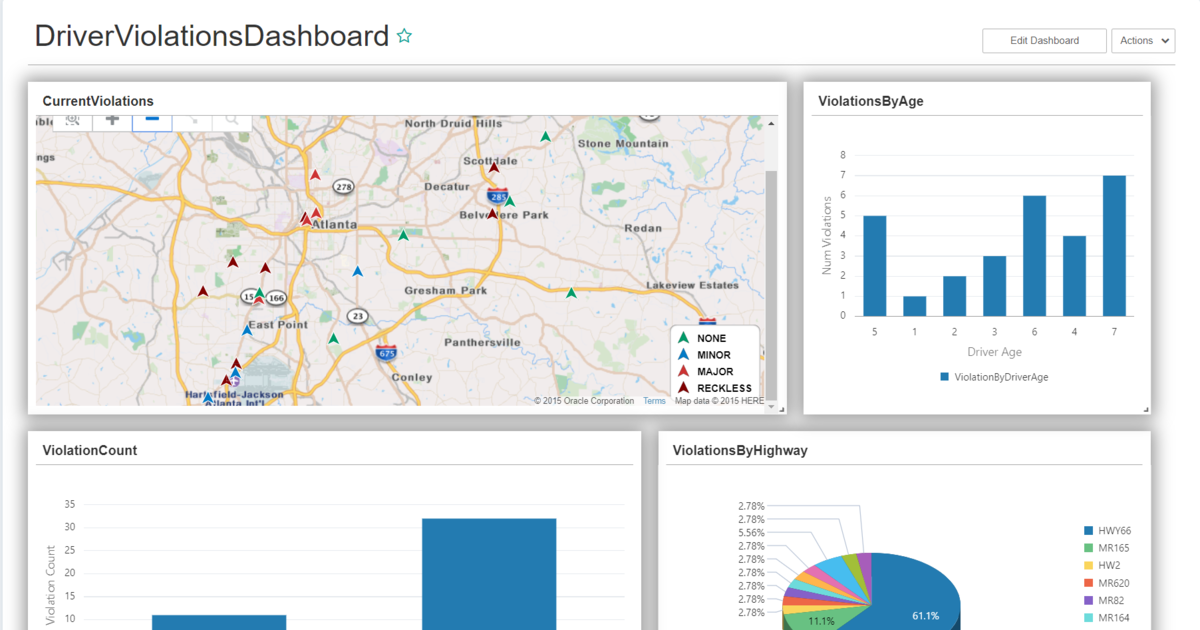Screen dimensions: 1200x630
Task: Select blue marker above route 23 shield
Action: pyautogui.click(x=357, y=271)
